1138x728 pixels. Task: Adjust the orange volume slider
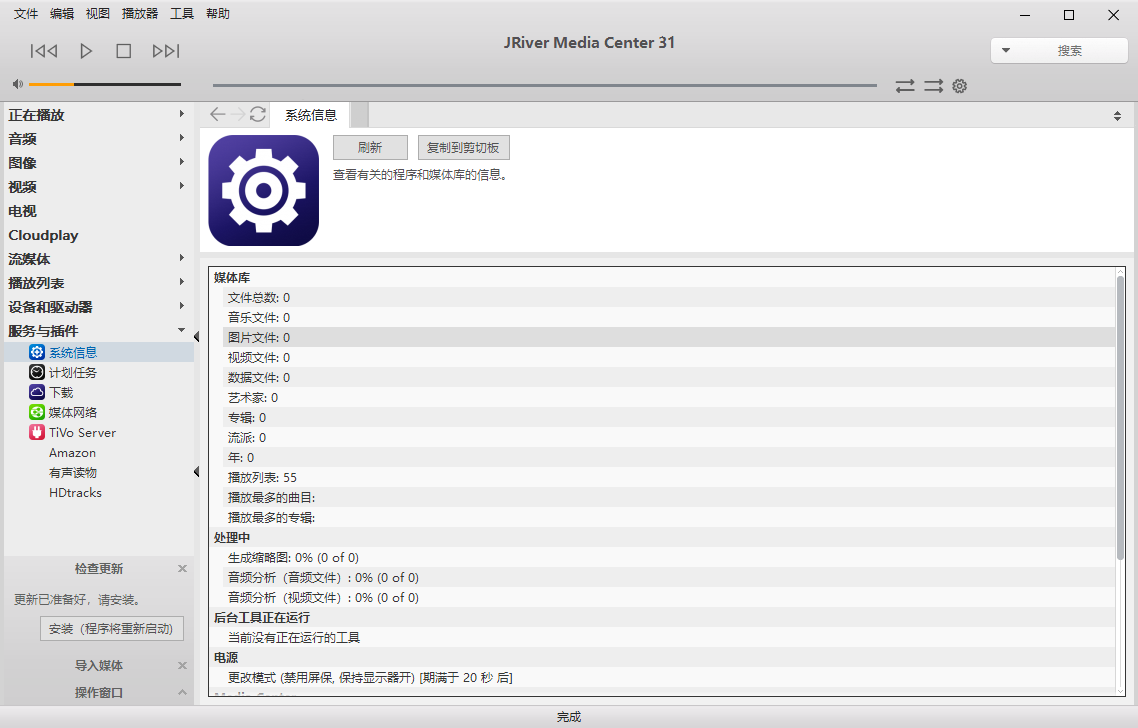[x=105, y=84]
